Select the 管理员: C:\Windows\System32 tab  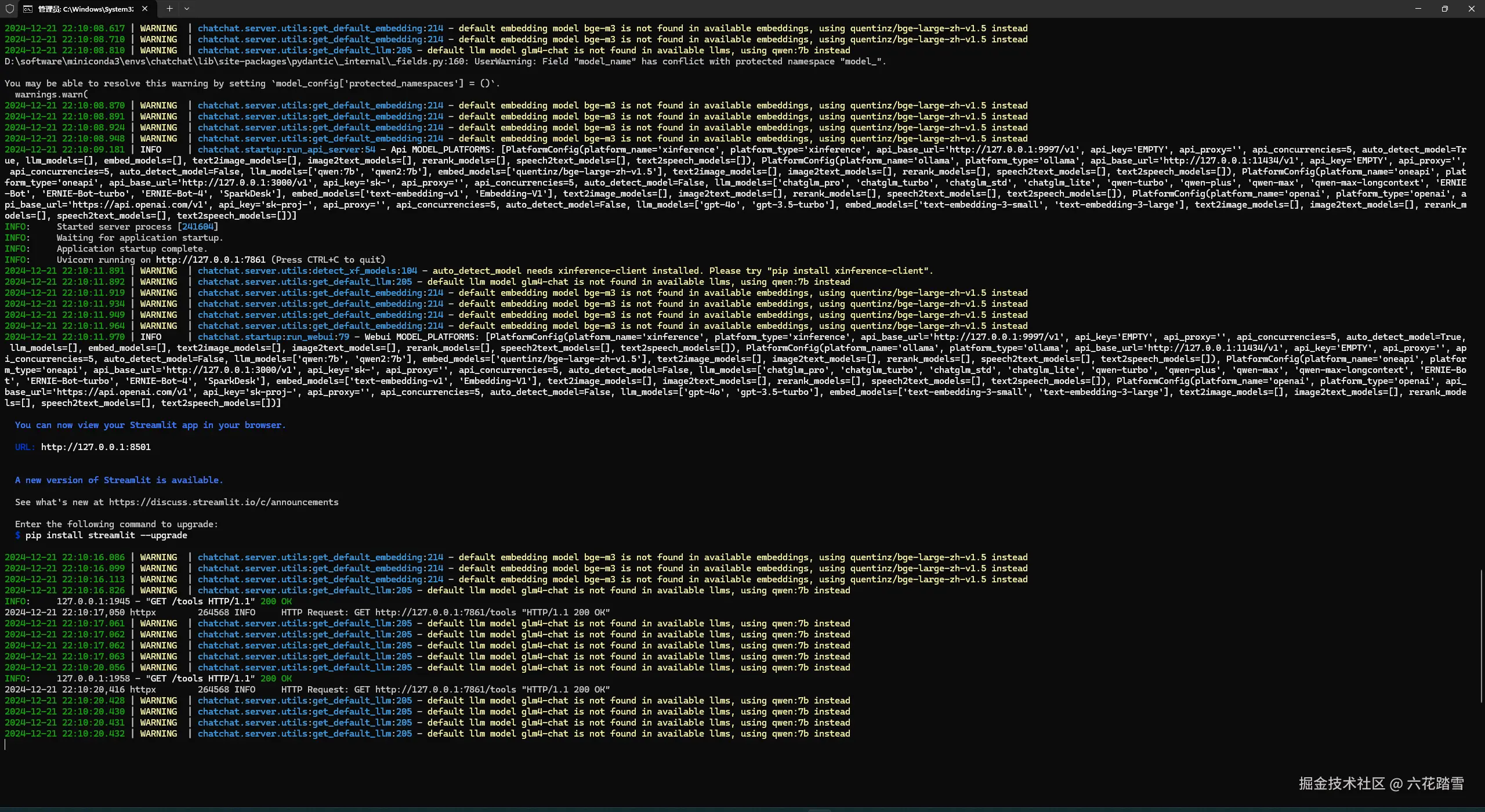85,9
